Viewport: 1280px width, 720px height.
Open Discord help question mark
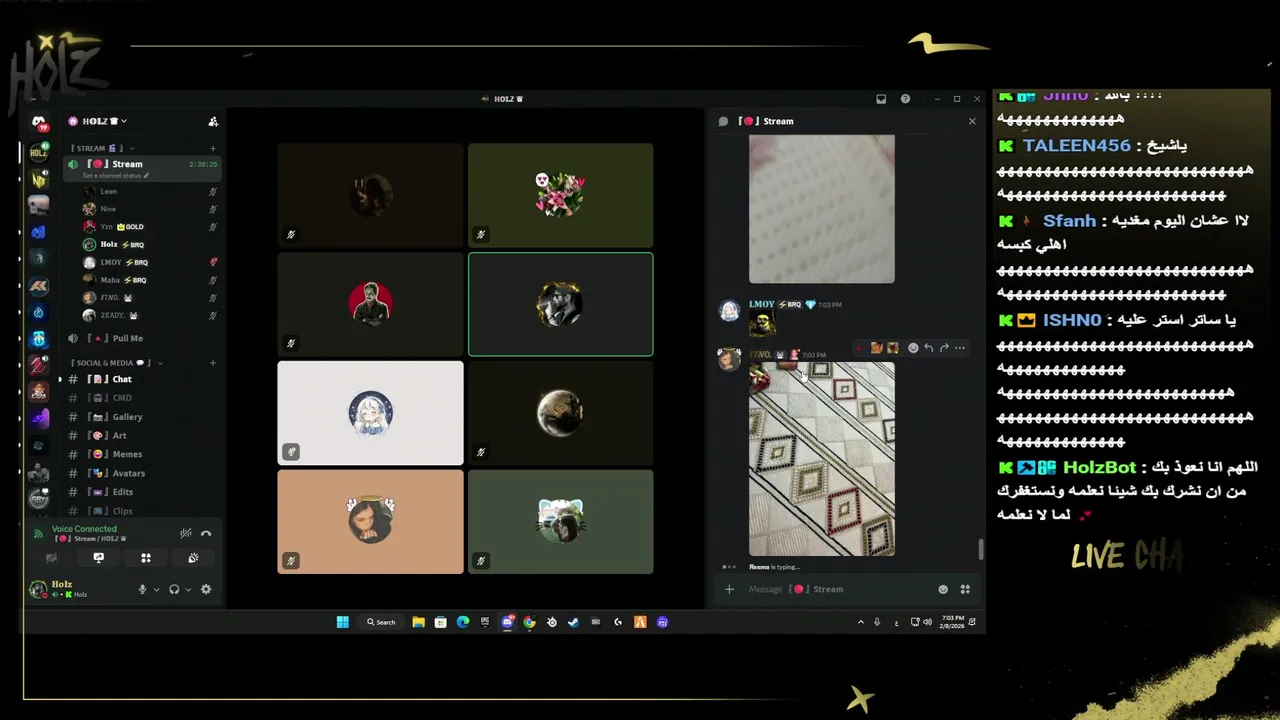click(x=905, y=99)
